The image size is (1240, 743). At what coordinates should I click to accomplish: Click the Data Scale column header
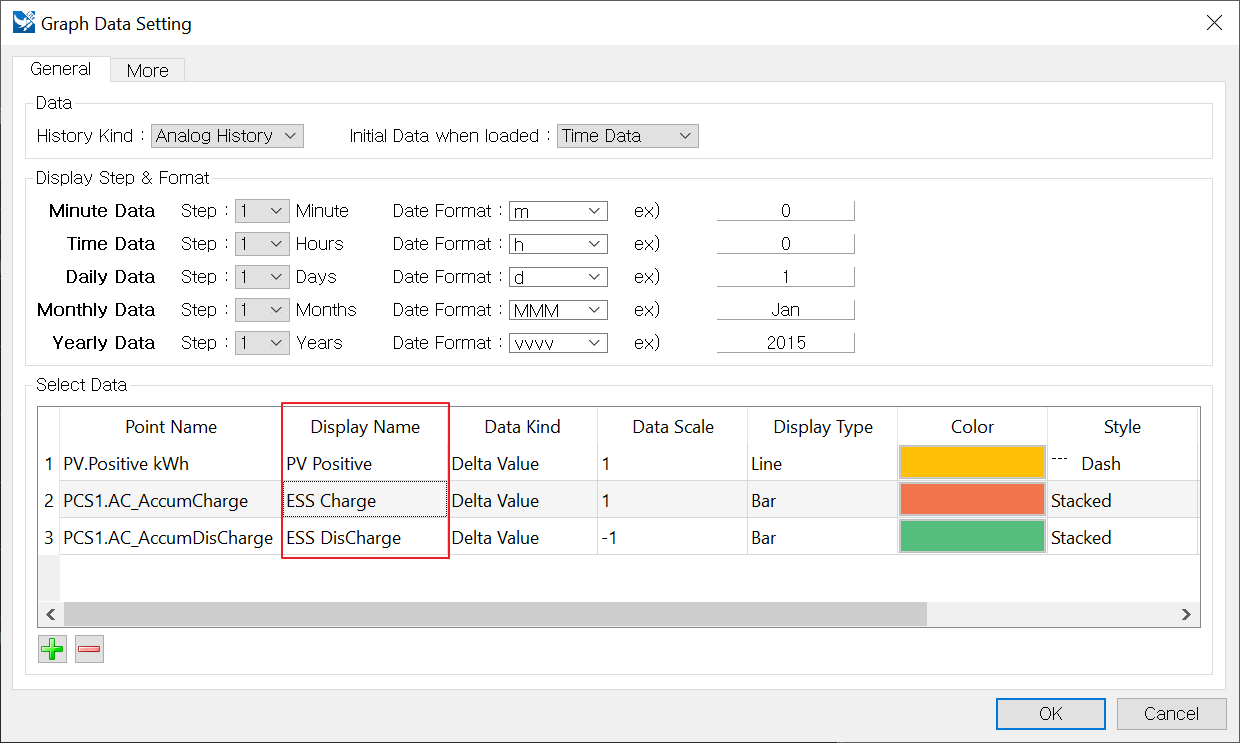(672, 427)
